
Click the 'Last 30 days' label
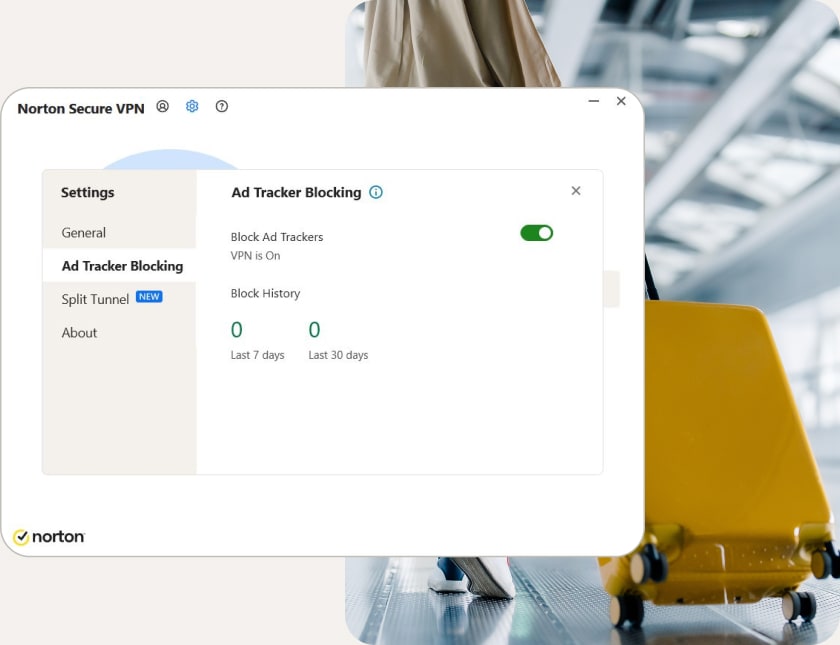pyautogui.click(x=338, y=355)
